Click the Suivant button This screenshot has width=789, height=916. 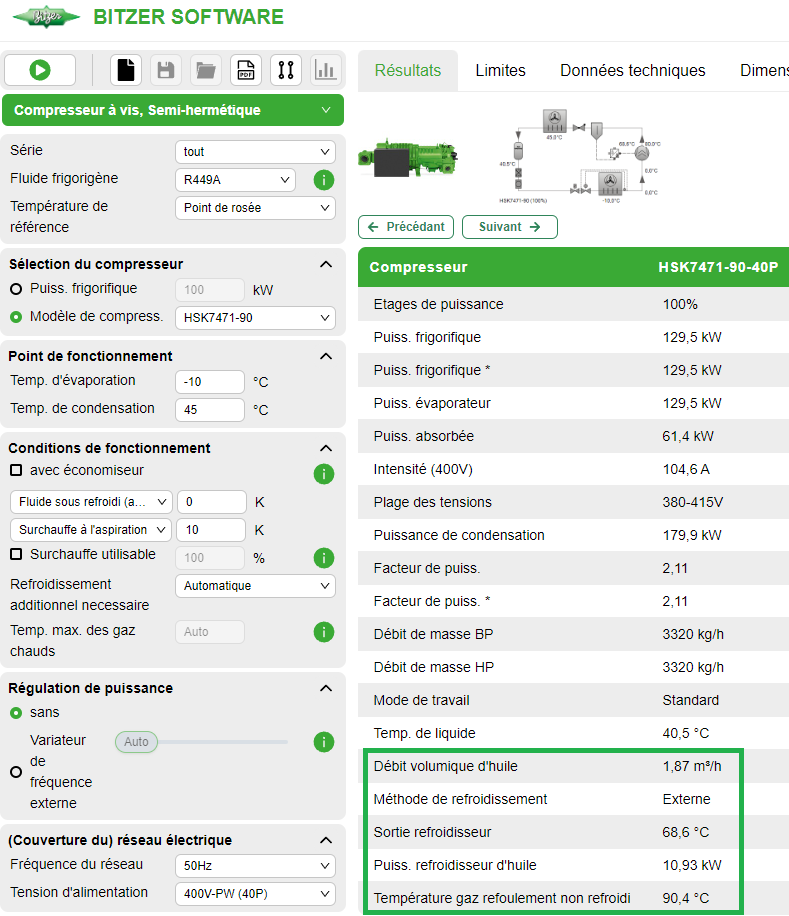pyautogui.click(x=509, y=227)
